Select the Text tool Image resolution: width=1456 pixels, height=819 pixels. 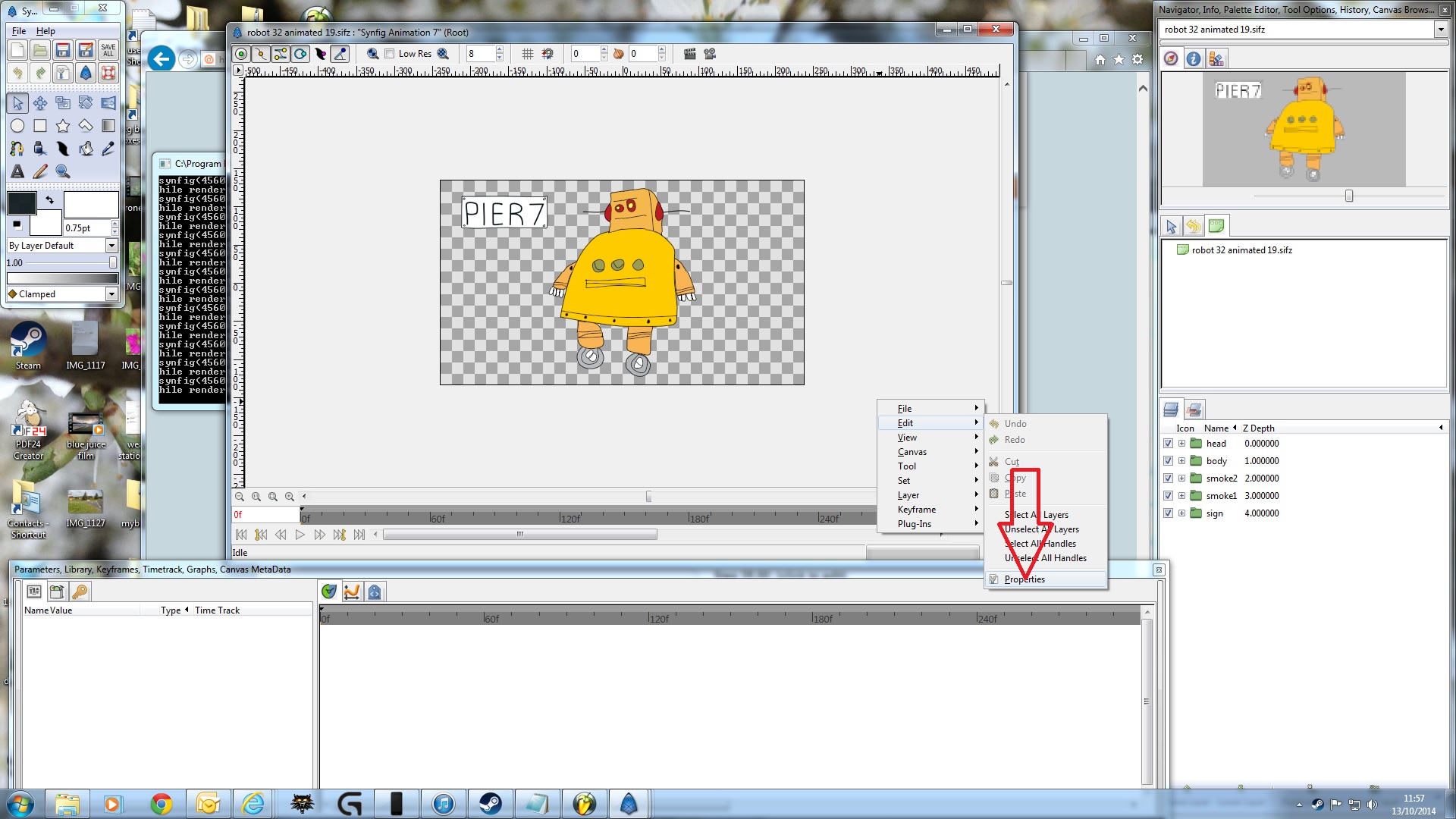tap(17, 171)
